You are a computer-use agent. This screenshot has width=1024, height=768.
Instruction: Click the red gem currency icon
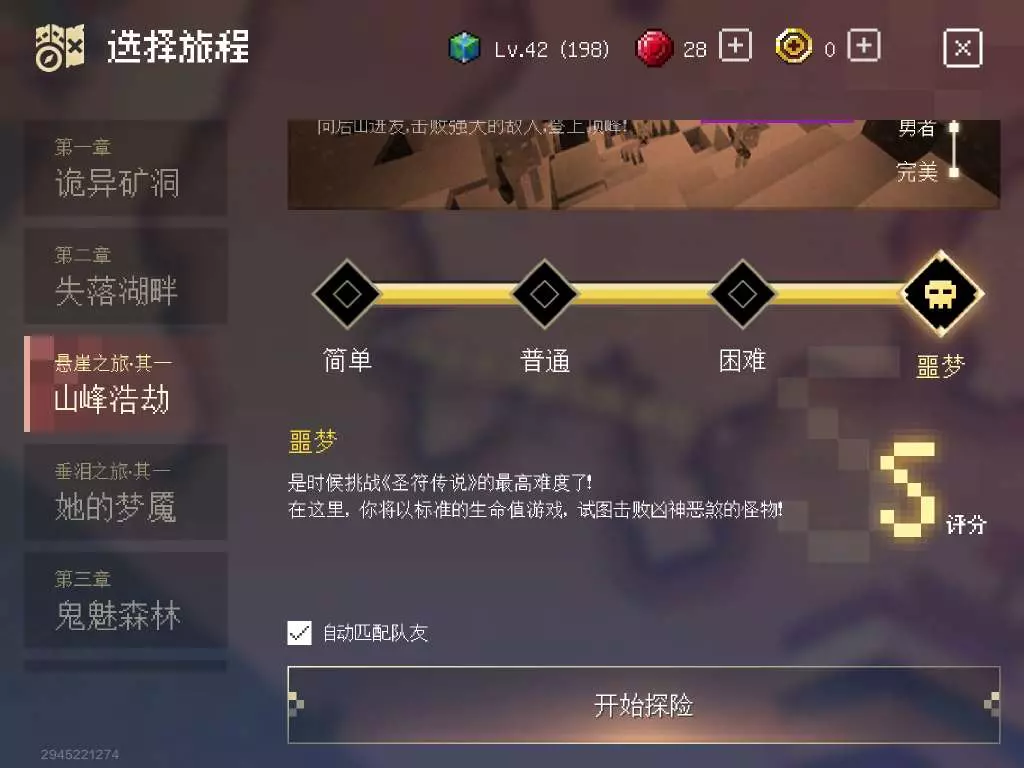[x=654, y=48]
